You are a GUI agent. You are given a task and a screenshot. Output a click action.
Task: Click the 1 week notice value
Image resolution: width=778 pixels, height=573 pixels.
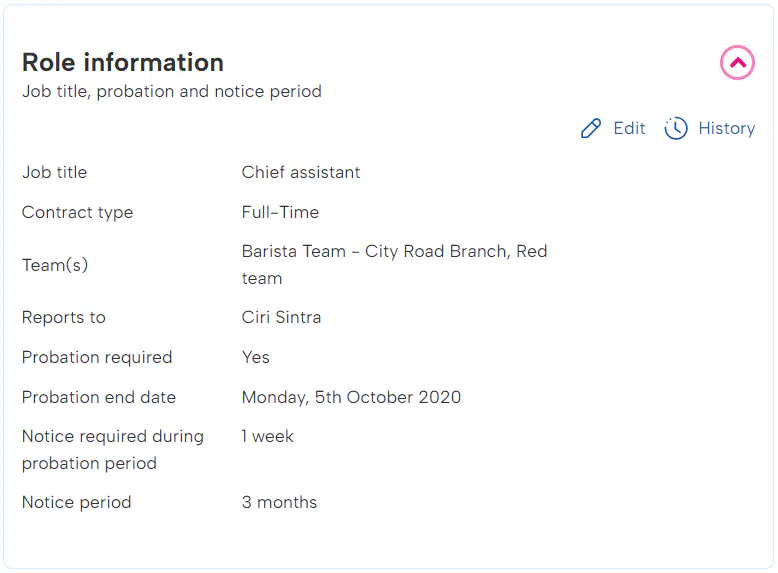tap(267, 436)
